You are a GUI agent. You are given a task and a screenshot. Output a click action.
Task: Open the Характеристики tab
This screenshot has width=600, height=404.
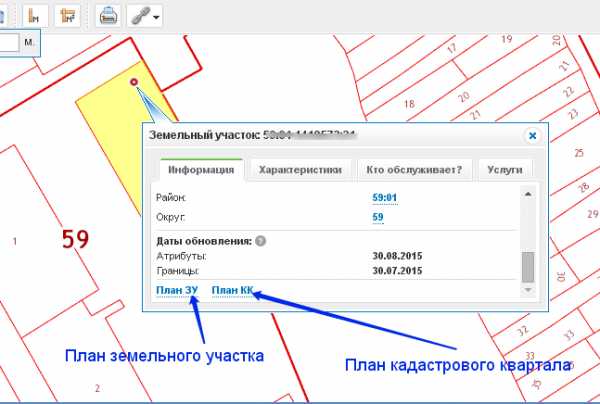300,170
